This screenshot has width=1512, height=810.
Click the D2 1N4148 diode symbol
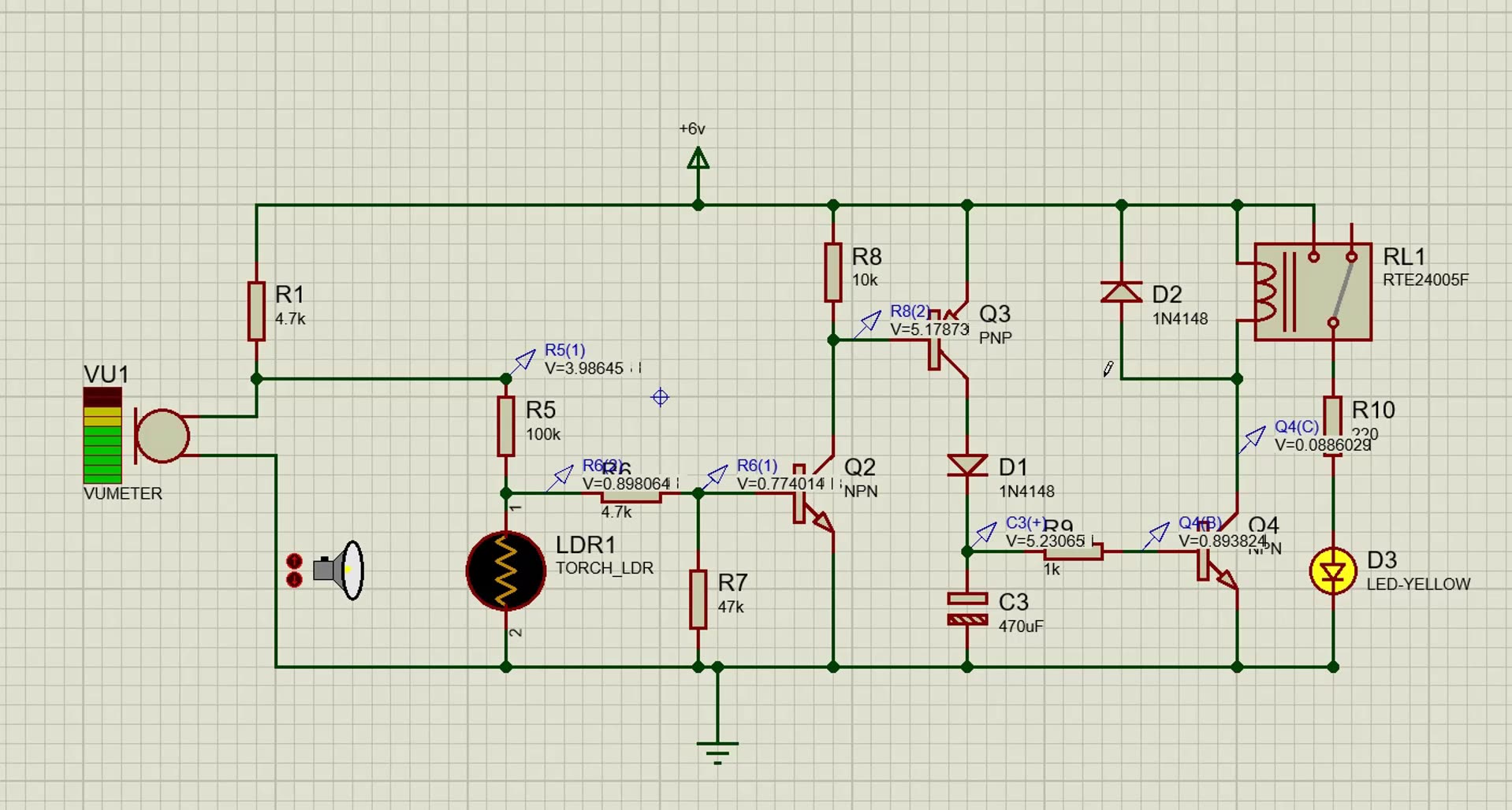pyautogui.click(x=1121, y=293)
